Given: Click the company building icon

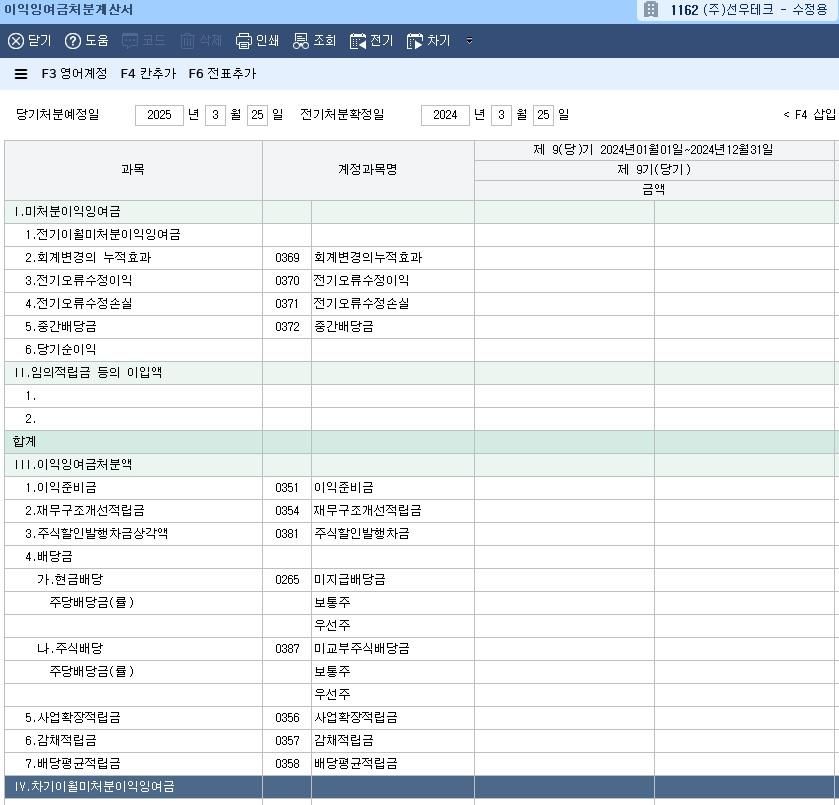Looking at the screenshot, I should (x=651, y=10).
